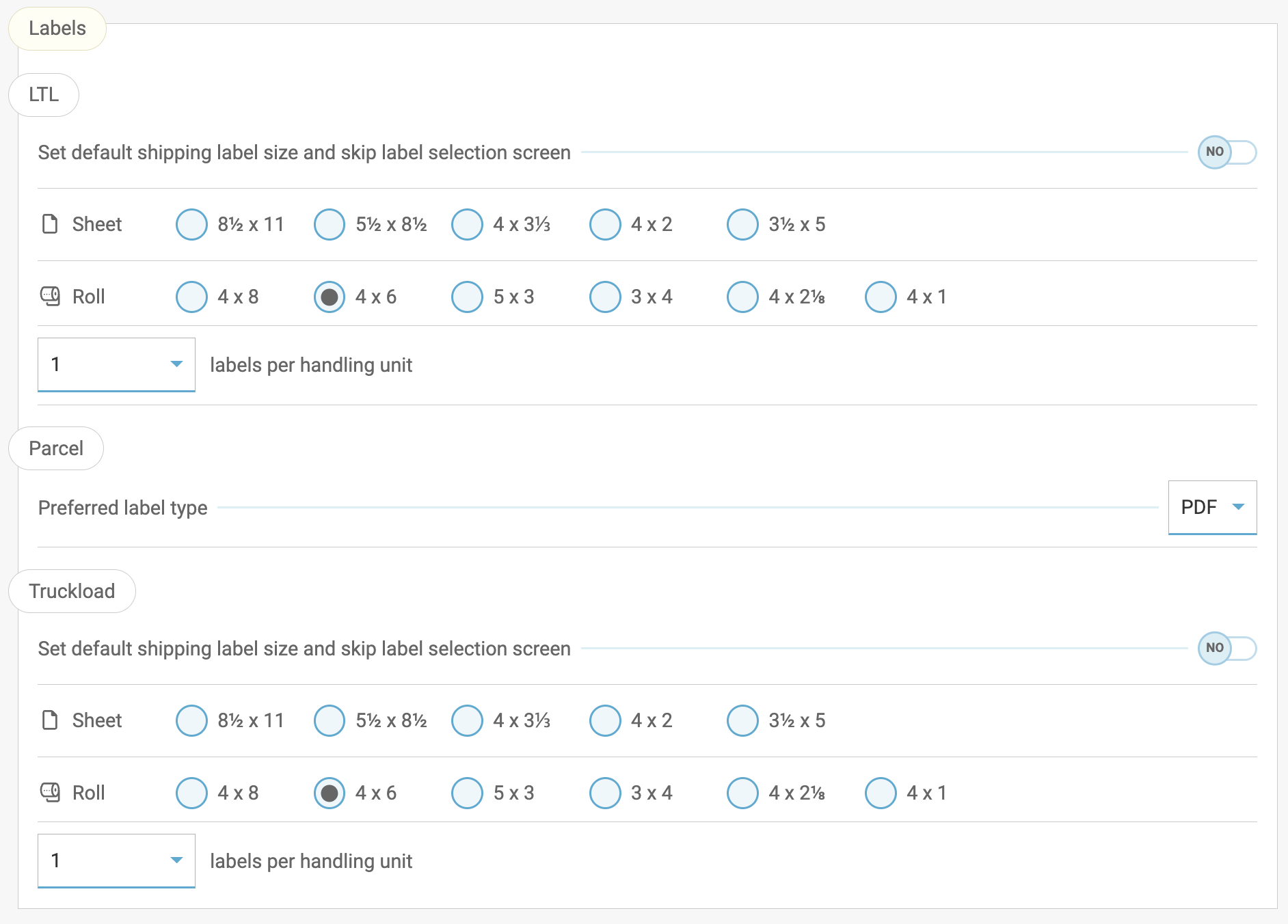Click the Truckload Roll label icon
1288x924 pixels.
coord(51,792)
